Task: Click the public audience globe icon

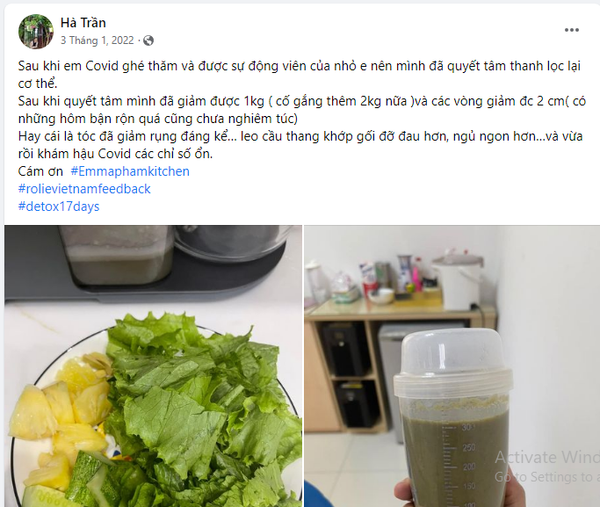Action: (148, 41)
